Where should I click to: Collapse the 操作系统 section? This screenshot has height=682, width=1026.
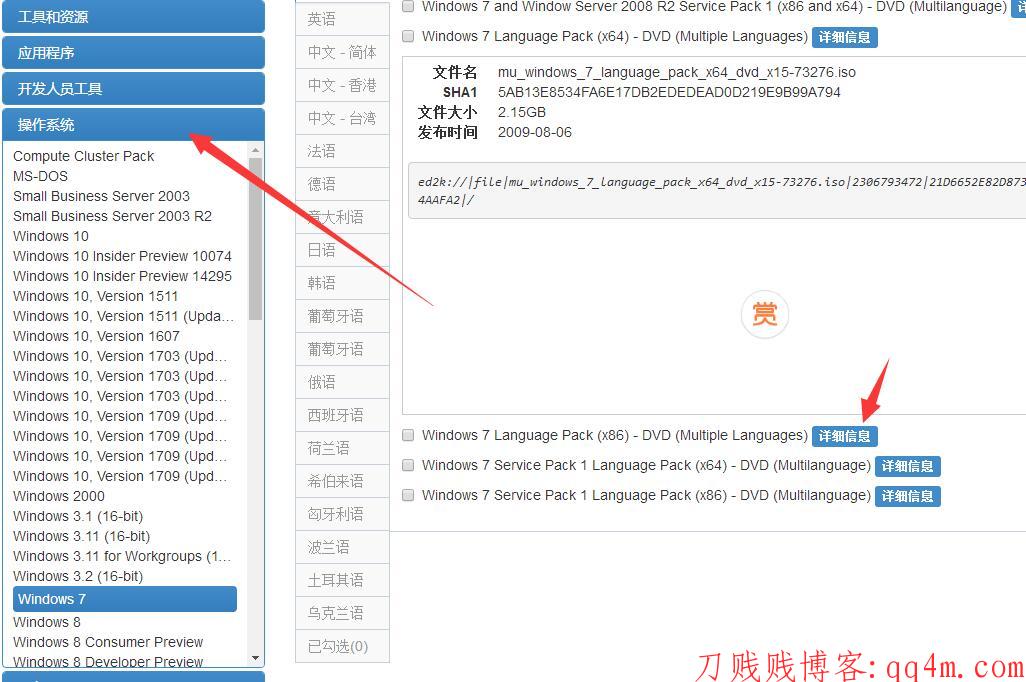click(x=133, y=125)
